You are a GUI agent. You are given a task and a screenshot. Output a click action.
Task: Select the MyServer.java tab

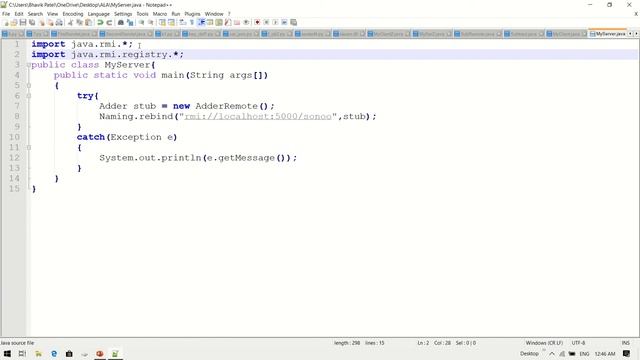coord(607,34)
